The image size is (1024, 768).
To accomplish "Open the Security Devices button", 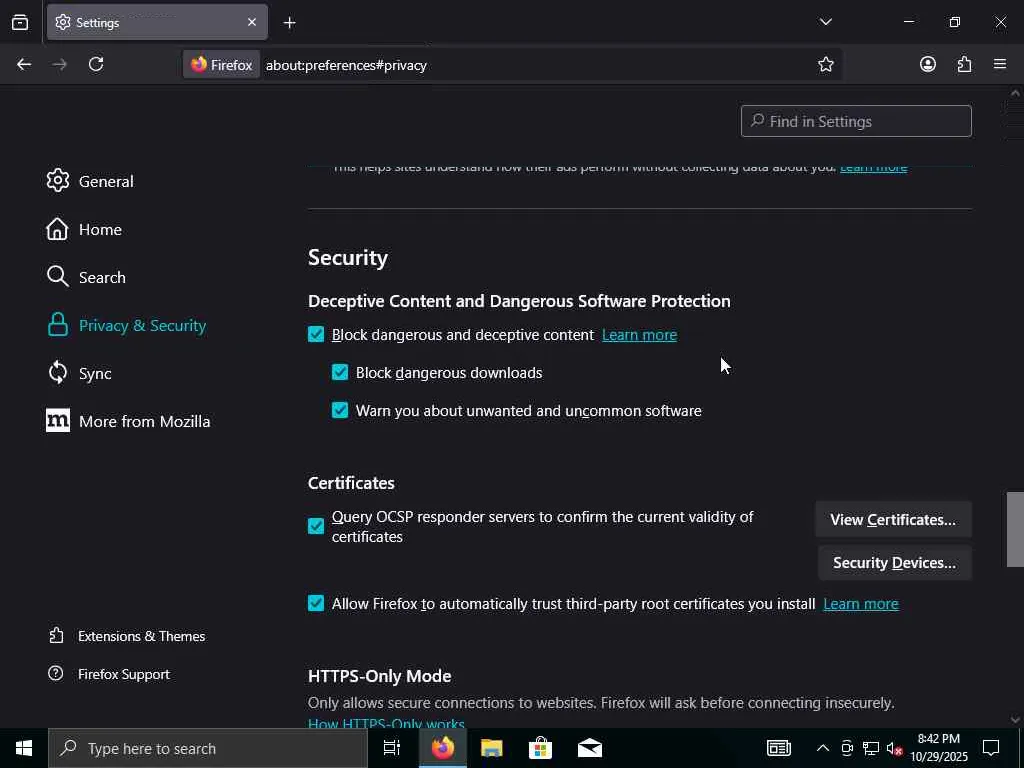I will 894,563.
